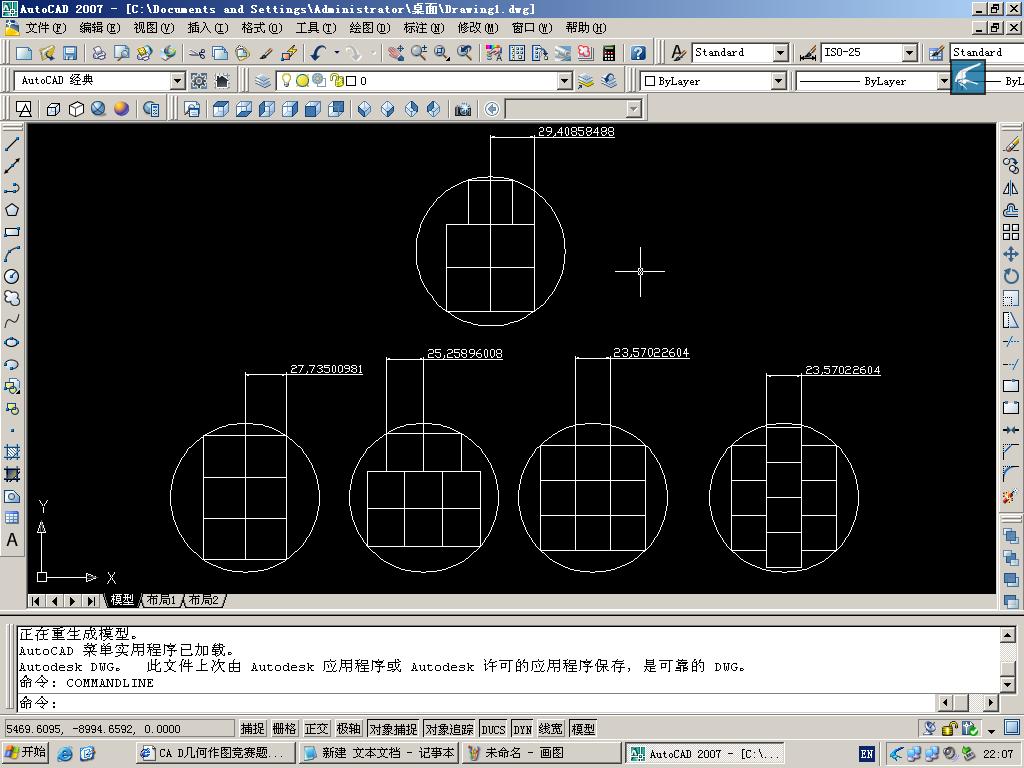Switch to the 布局1 layout tab
Screen dimensions: 1024x768
point(161,600)
